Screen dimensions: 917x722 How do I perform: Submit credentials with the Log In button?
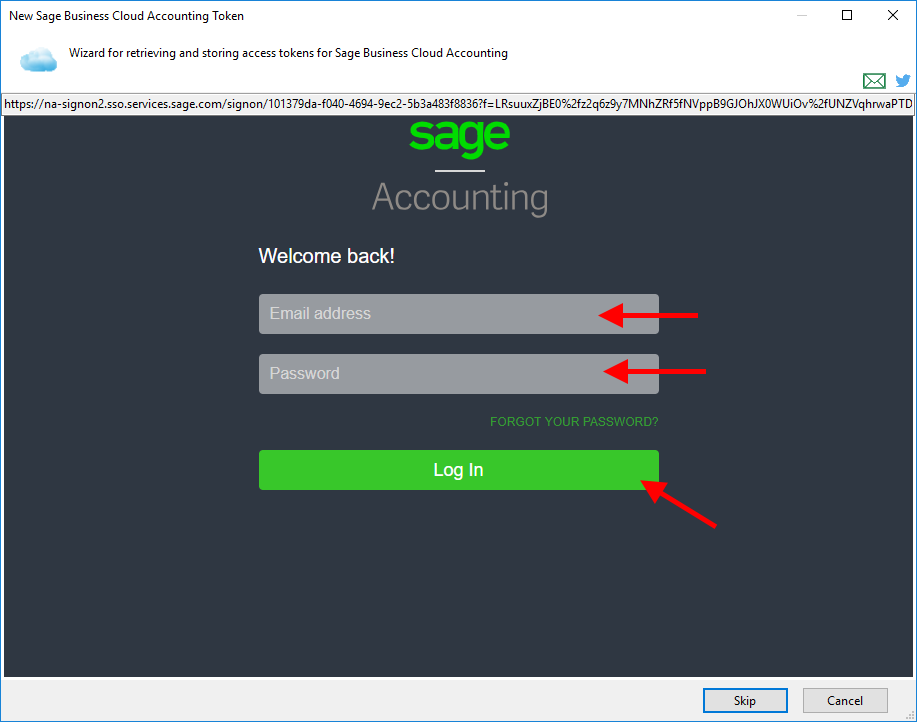[458, 470]
